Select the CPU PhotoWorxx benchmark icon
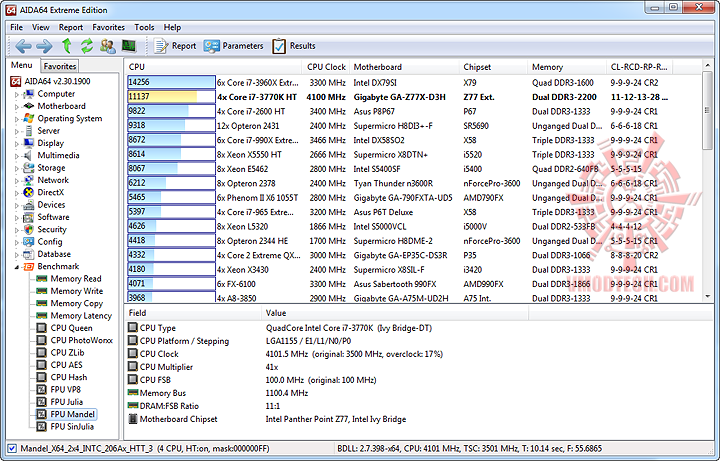 42,340
